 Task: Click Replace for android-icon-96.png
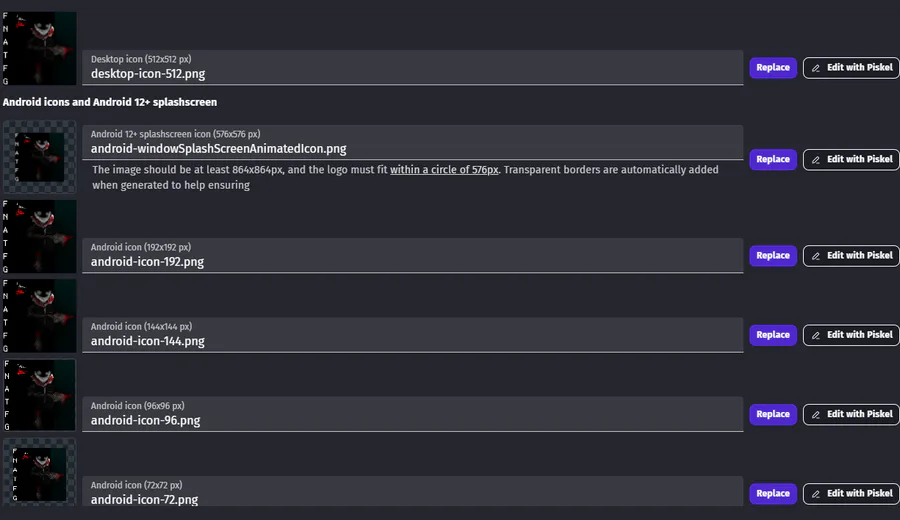click(x=772, y=414)
